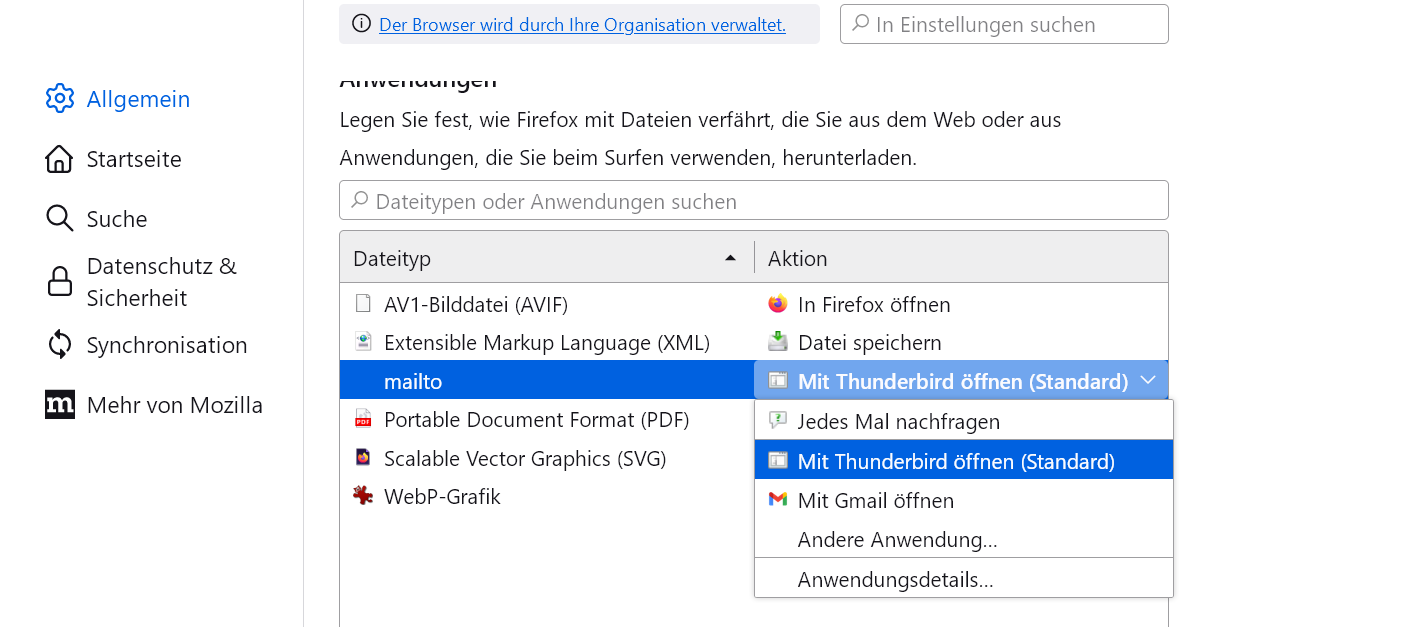Select the Extensible Markup Language (XML) row

[x=546, y=343]
